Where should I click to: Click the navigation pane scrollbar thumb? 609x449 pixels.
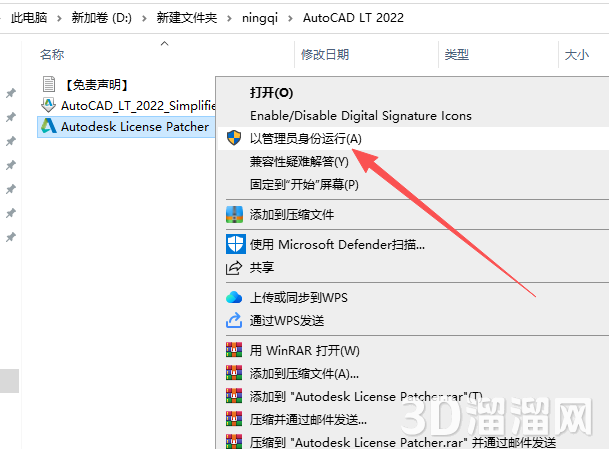(x=9, y=381)
